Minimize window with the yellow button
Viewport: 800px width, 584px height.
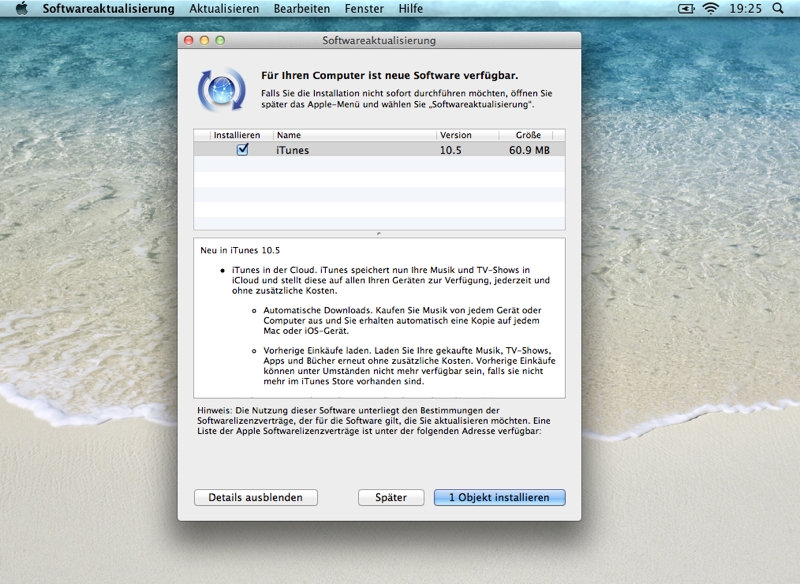pyautogui.click(x=205, y=41)
